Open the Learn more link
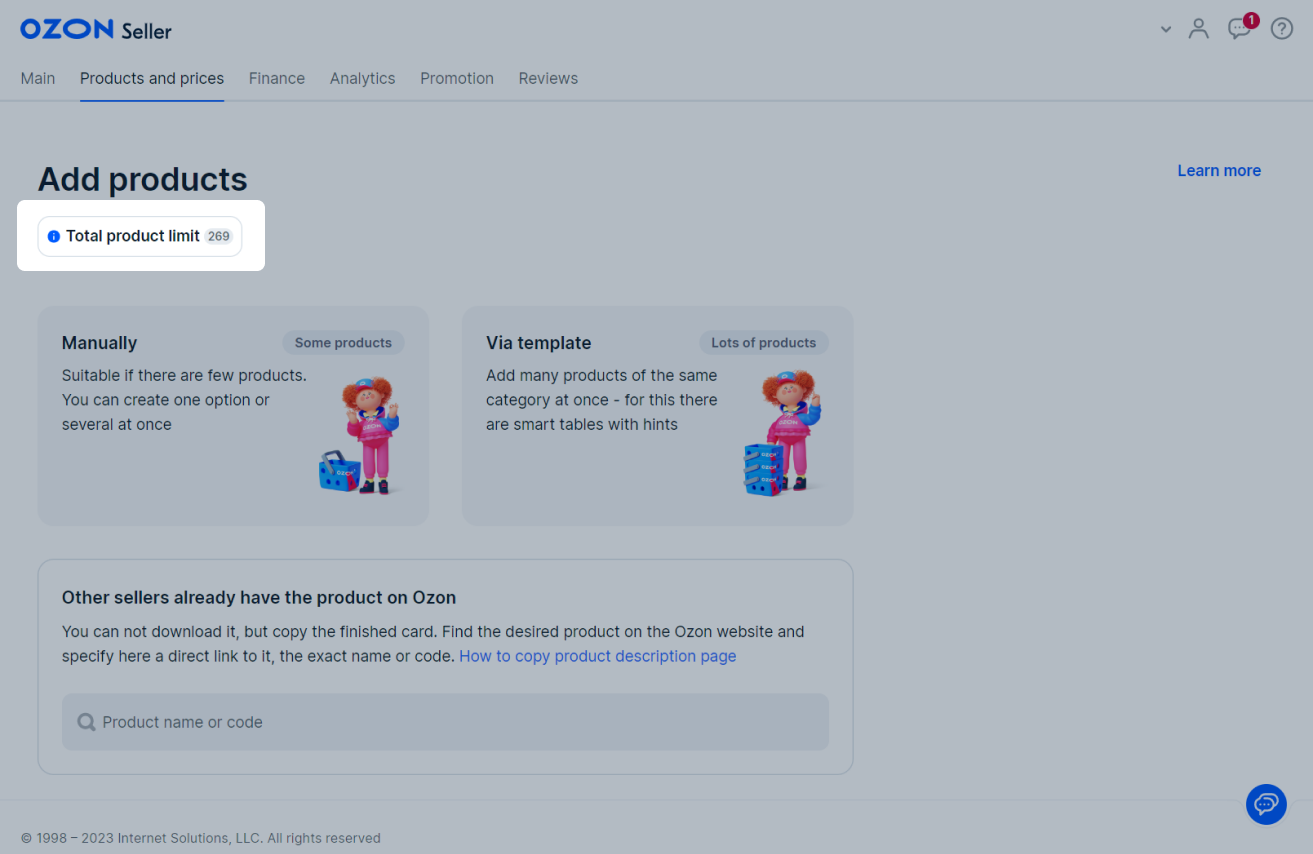Image resolution: width=1313 pixels, height=854 pixels. click(x=1218, y=170)
